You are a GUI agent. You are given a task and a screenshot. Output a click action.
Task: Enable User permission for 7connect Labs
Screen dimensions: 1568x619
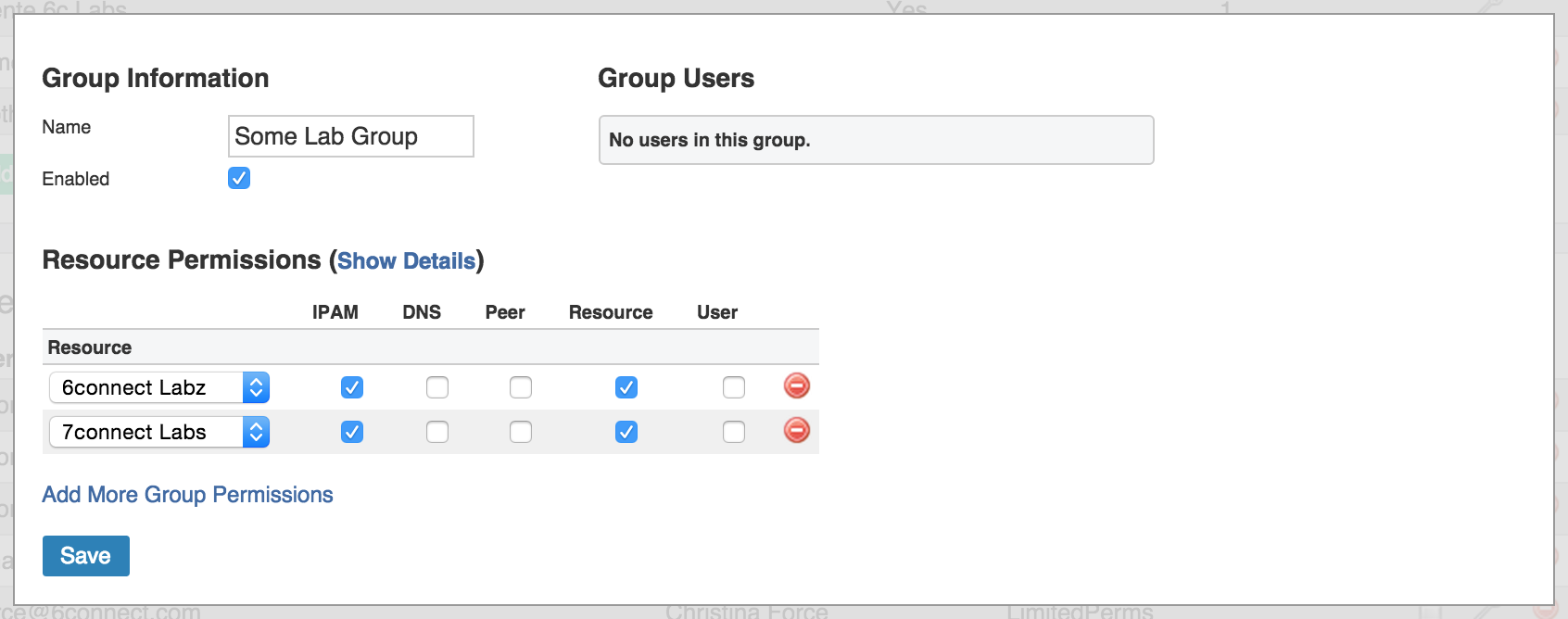(x=734, y=432)
